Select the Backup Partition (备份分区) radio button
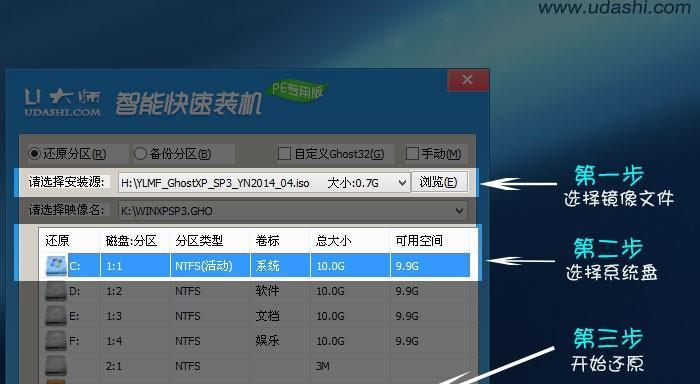 click(140, 154)
